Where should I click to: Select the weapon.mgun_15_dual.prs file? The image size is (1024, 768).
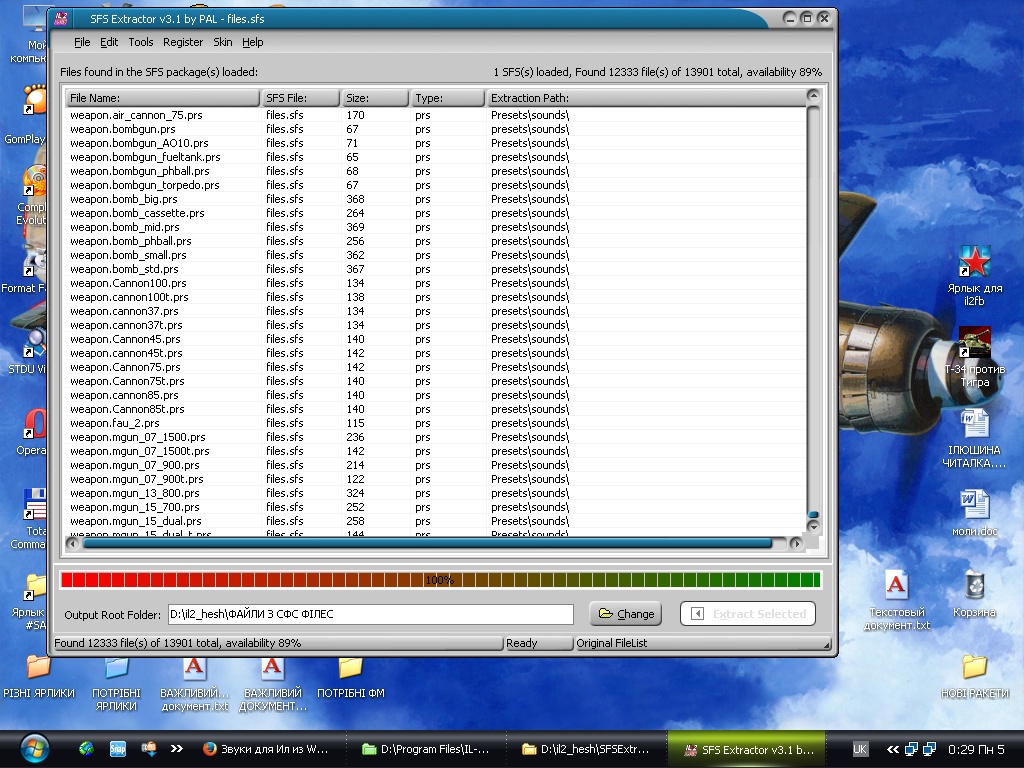136,522
